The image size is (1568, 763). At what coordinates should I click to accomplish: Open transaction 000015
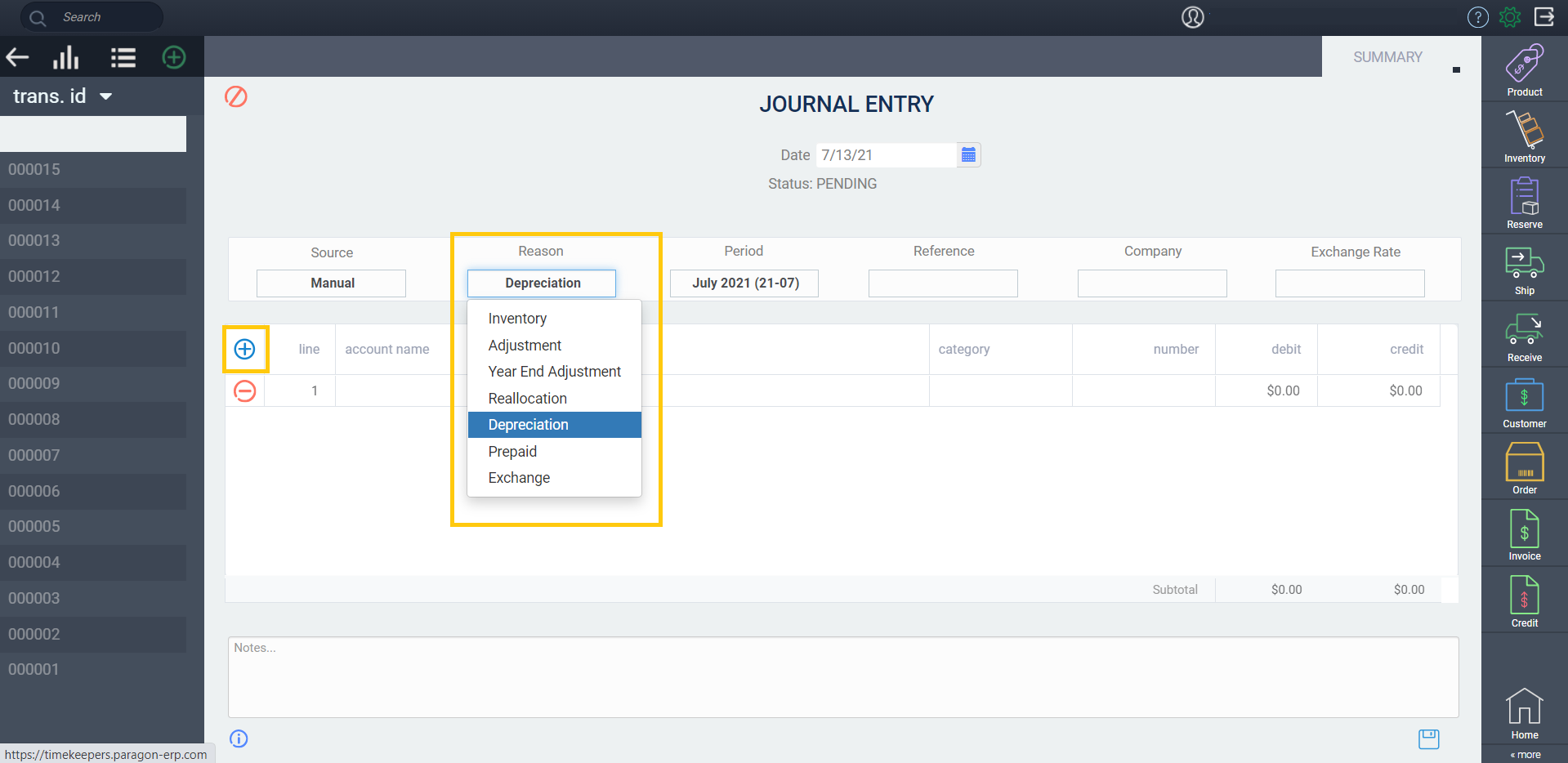point(93,170)
